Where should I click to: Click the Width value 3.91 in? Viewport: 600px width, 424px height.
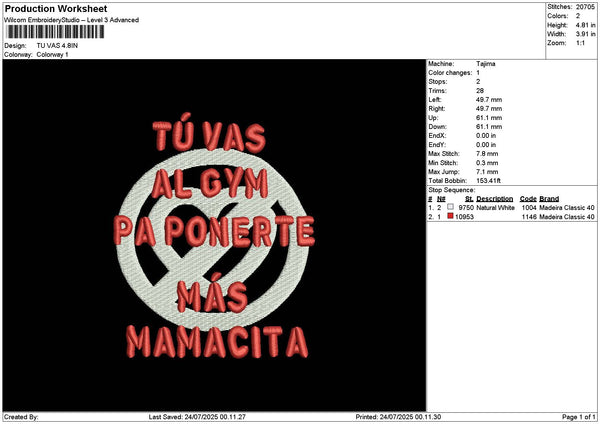tap(585, 34)
